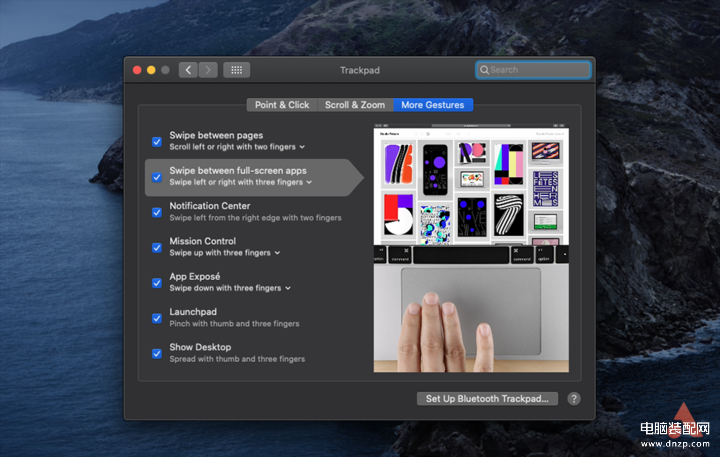Click Set Up Bluetooth Trackpad button
The height and width of the screenshot is (457, 720).
click(x=487, y=399)
